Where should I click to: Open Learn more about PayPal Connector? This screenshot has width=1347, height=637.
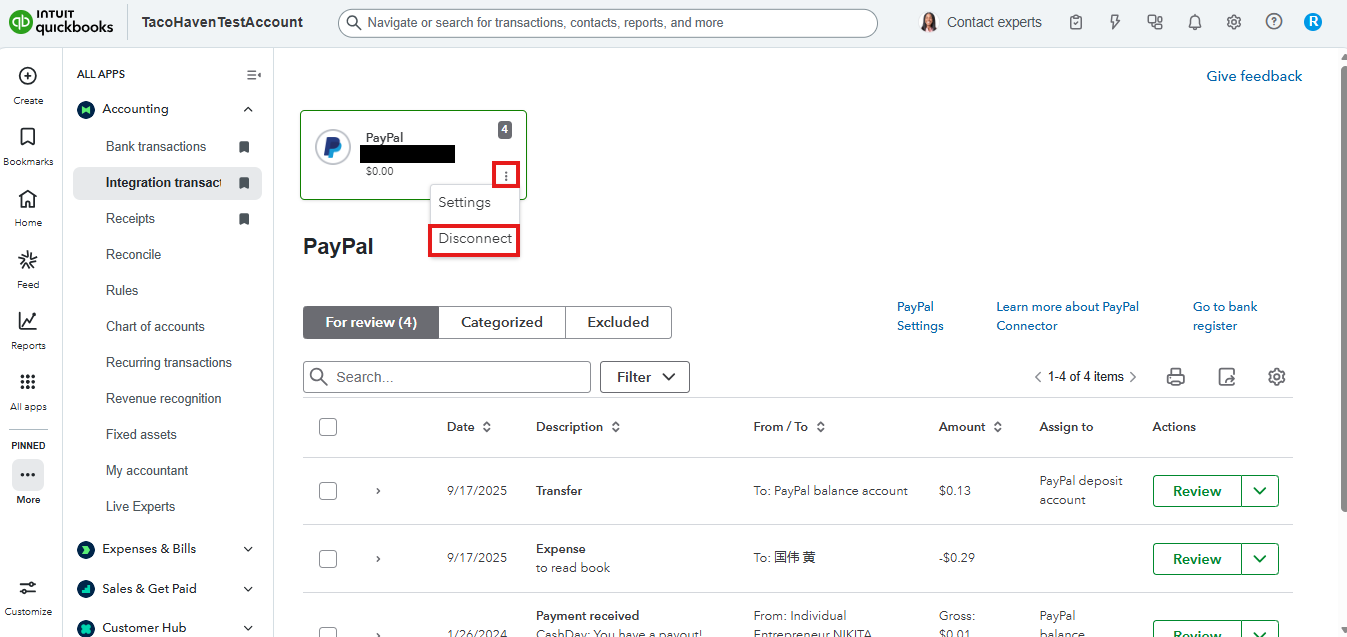tap(1067, 316)
